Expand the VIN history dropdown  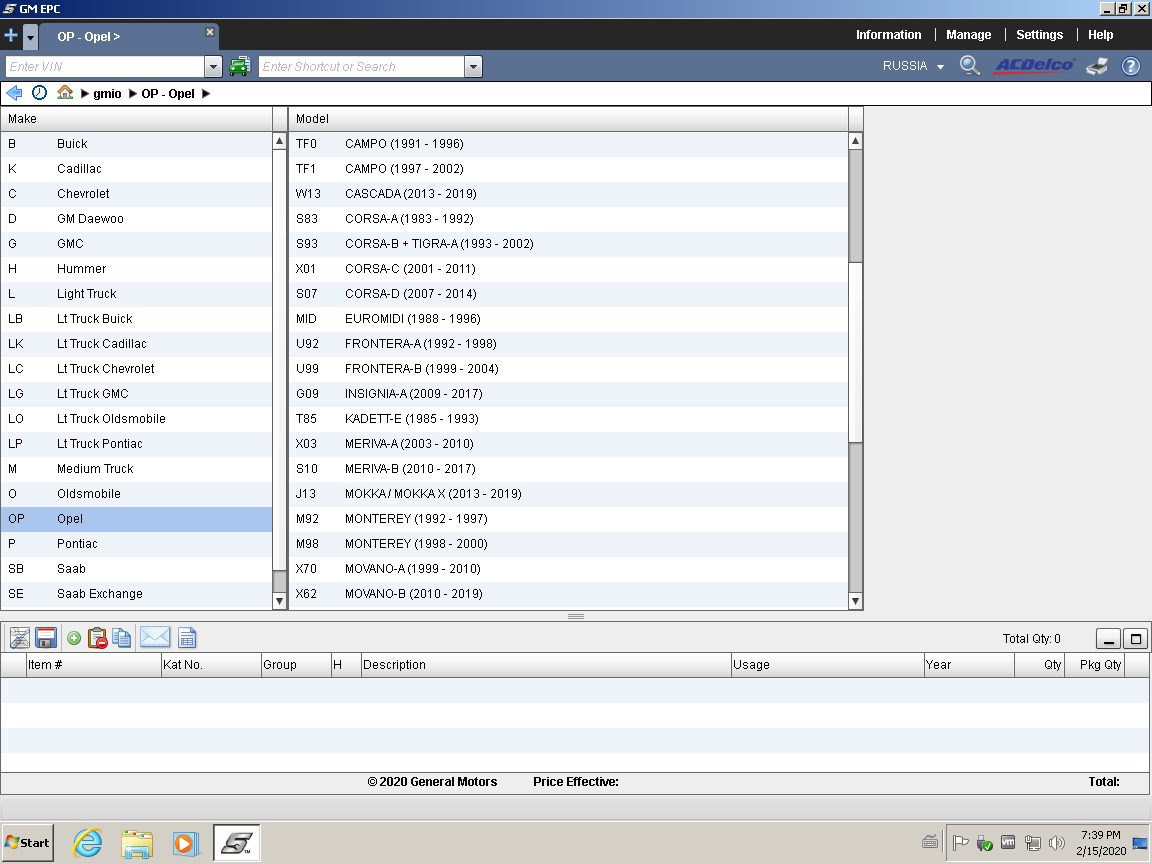[x=213, y=67]
